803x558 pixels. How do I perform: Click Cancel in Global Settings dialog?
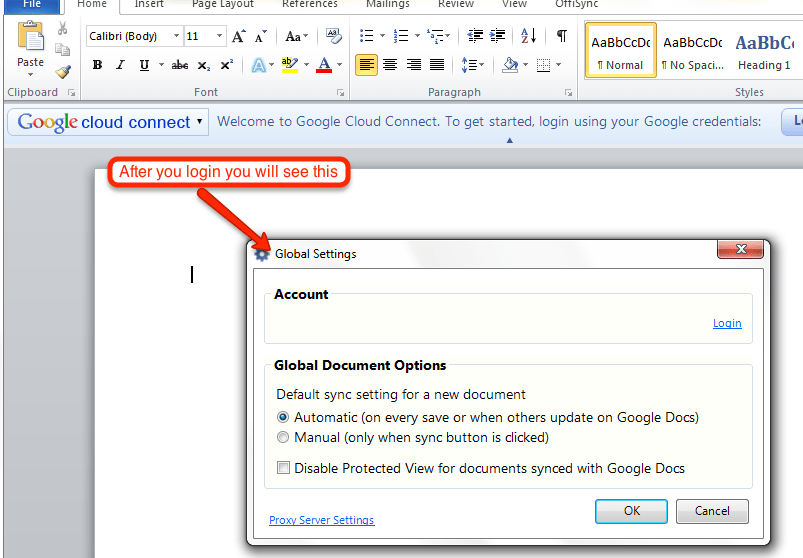pyautogui.click(x=712, y=511)
